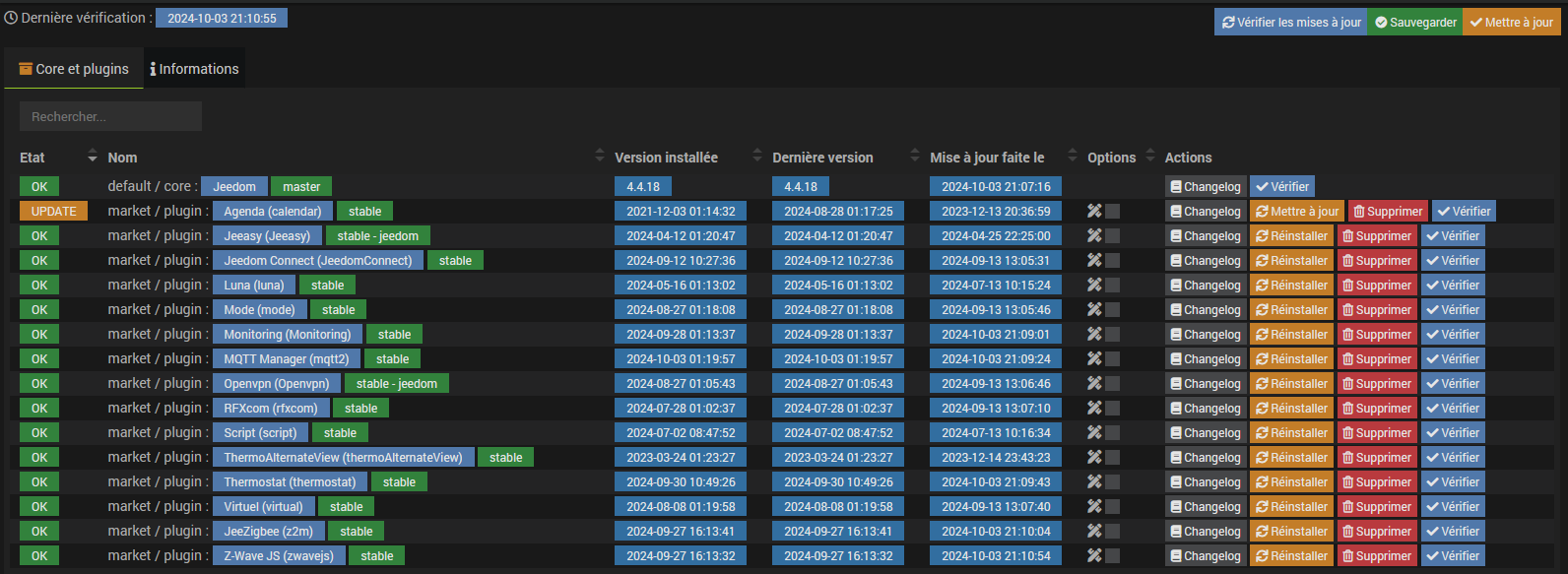Check the box in the Z-Wave JS row
This screenshot has width=1568, height=574.
pyautogui.click(x=1112, y=555)
